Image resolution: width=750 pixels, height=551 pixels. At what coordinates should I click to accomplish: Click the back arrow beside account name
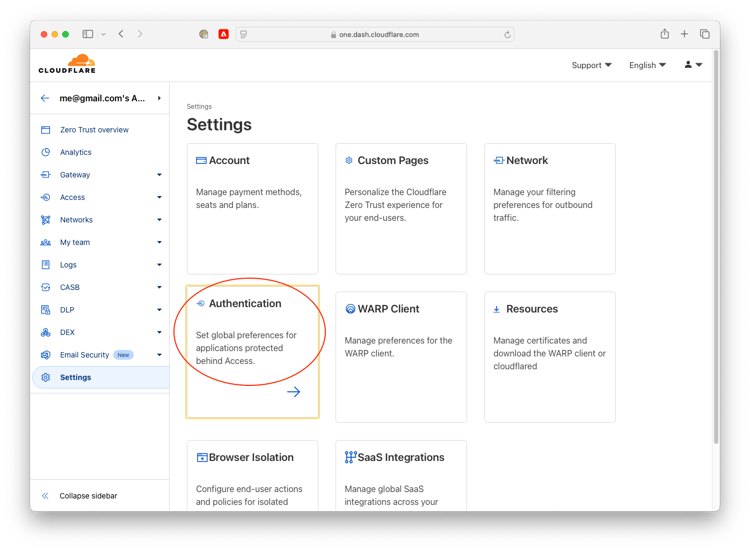45,98
